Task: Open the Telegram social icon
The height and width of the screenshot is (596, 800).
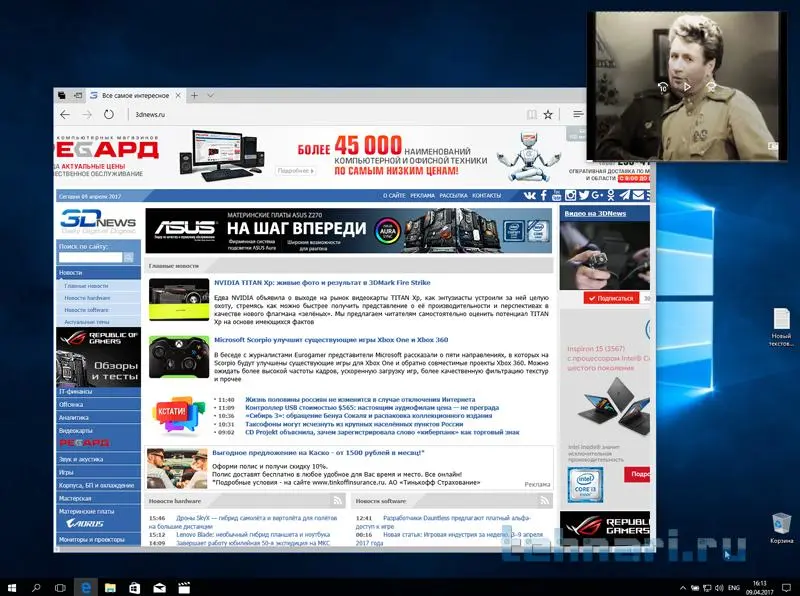Action: (624, 195)
